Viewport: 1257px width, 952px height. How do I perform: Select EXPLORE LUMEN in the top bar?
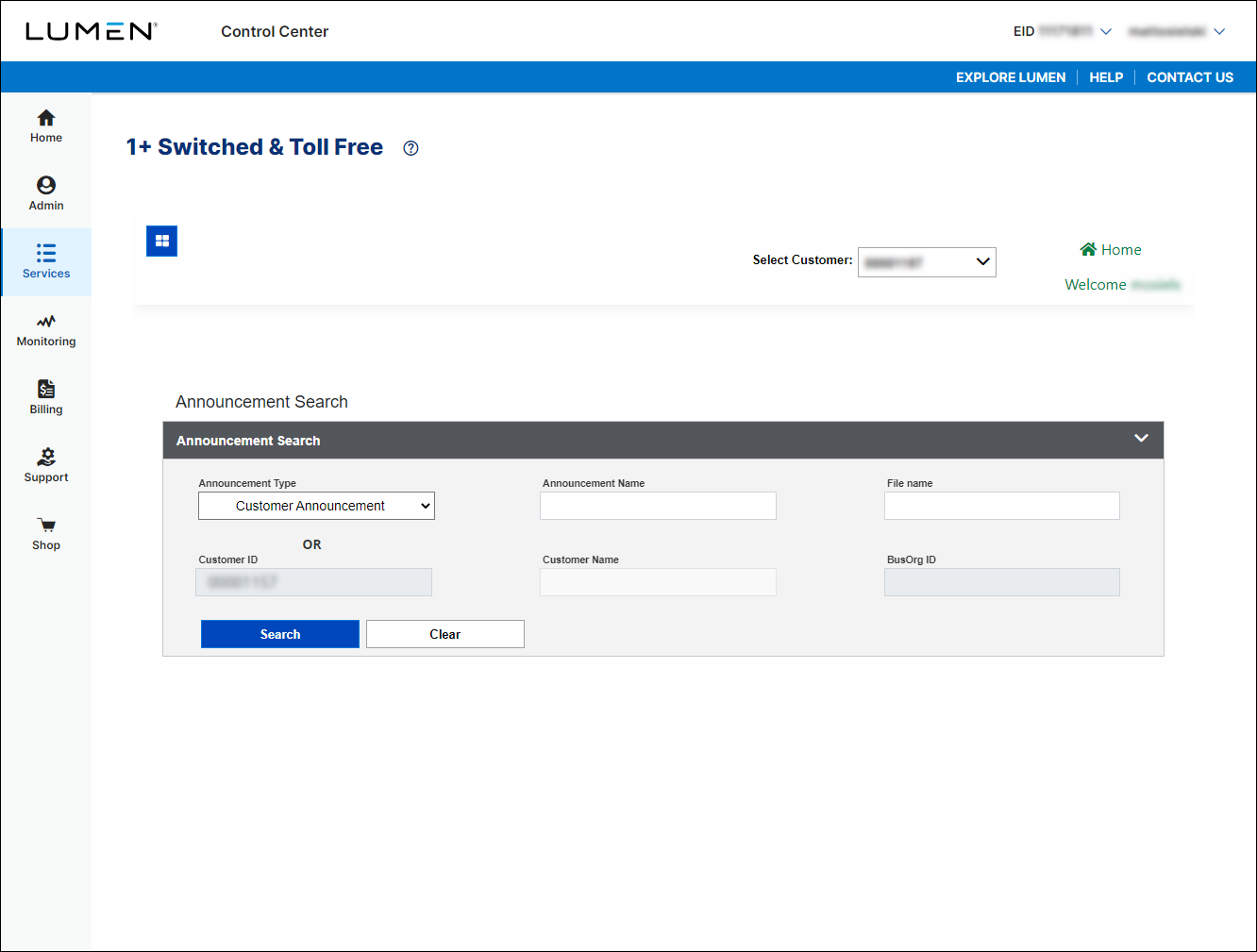click(x=1010, y=77)
